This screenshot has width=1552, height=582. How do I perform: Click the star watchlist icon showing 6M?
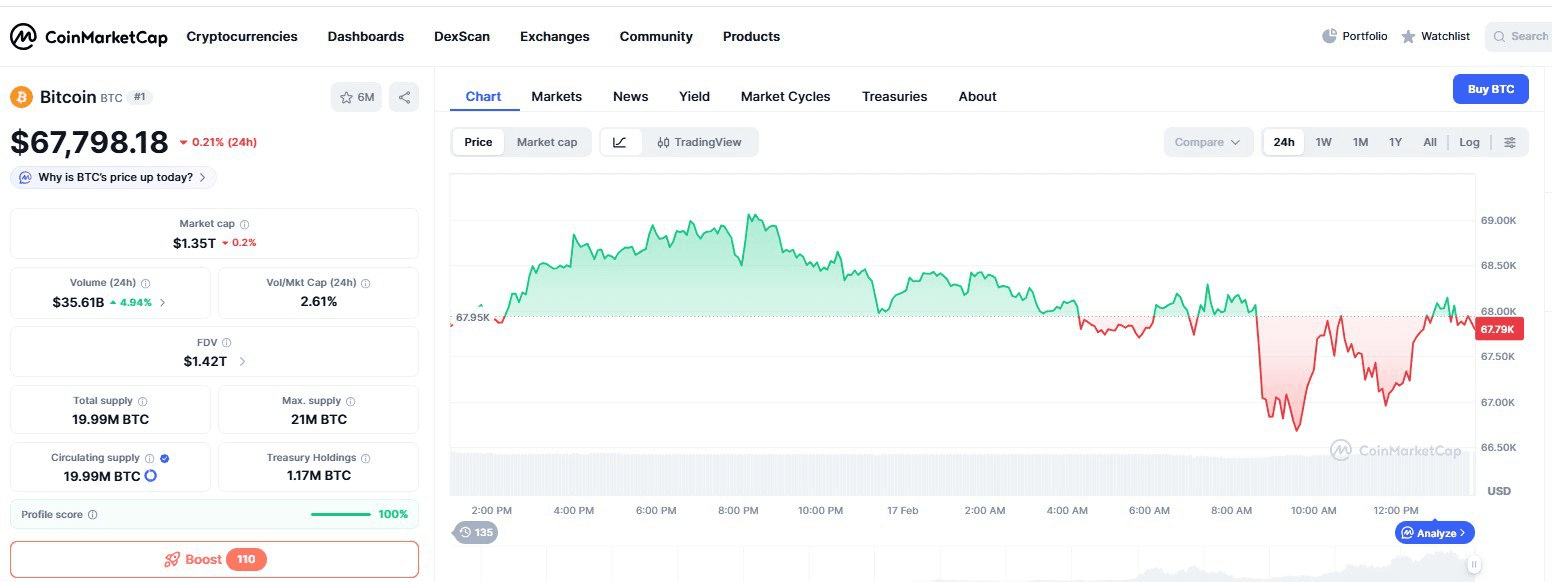click(356, 97)
